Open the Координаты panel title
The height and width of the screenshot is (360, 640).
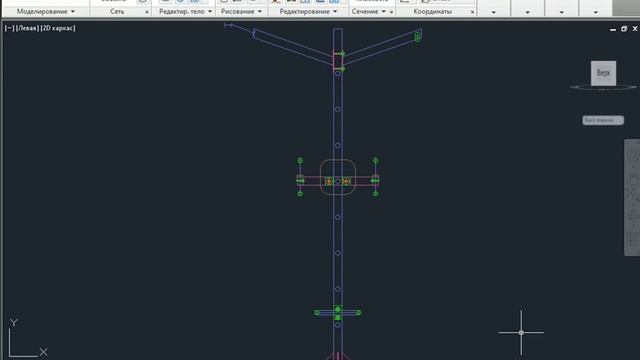pyautogui.click(x=432, y=11)
